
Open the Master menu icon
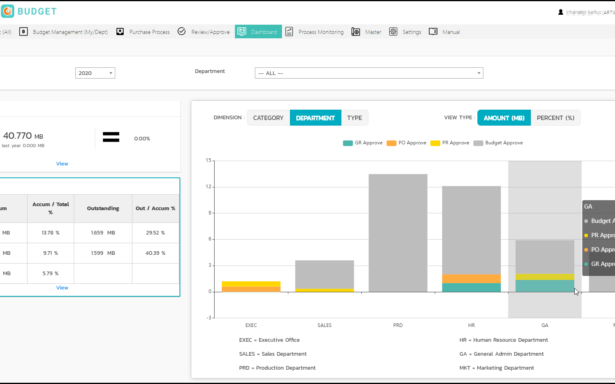(x=355, y=32)
